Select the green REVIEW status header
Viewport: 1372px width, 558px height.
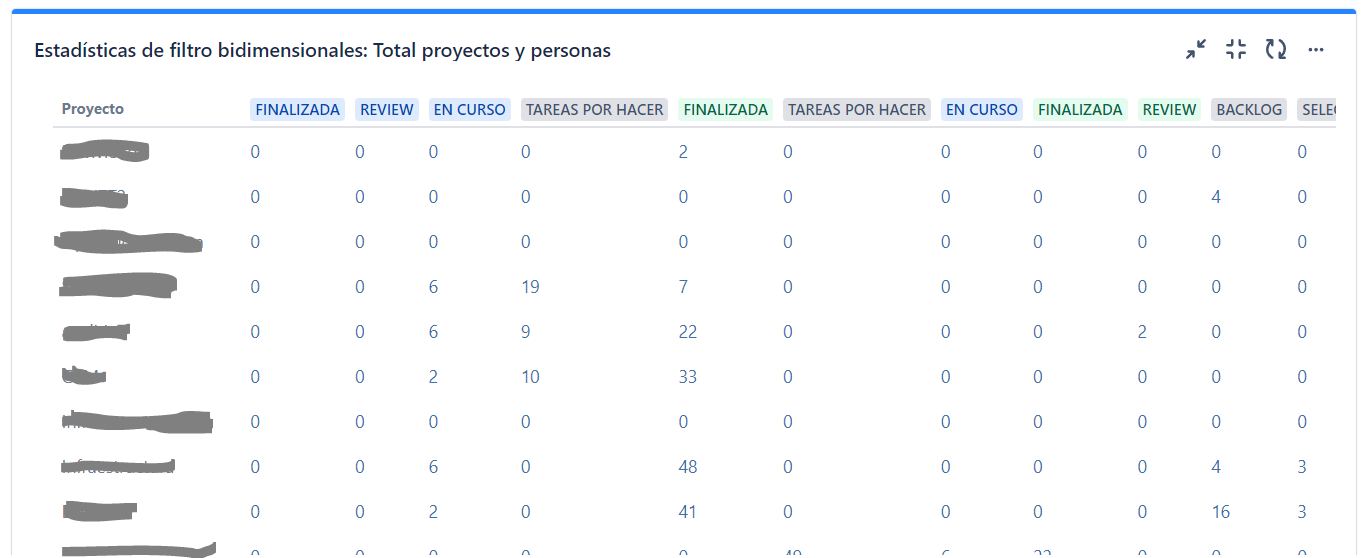1170,110
